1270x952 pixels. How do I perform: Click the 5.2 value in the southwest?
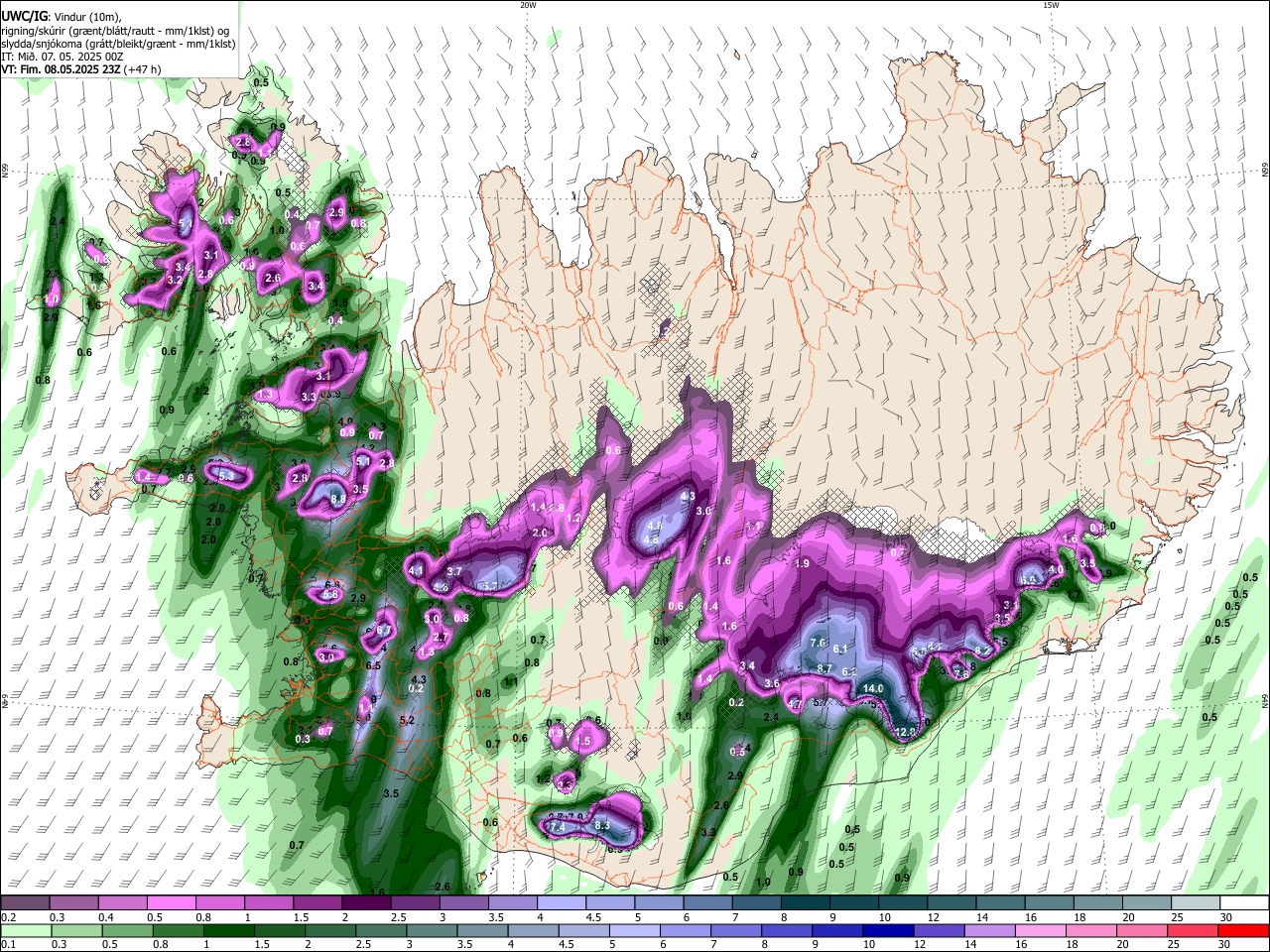[406, 721]
